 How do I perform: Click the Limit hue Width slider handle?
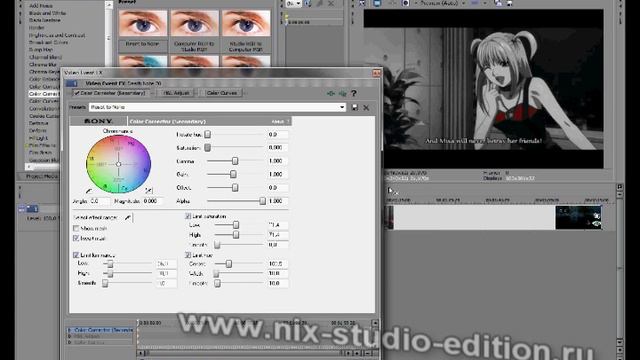tap(216, 273)
